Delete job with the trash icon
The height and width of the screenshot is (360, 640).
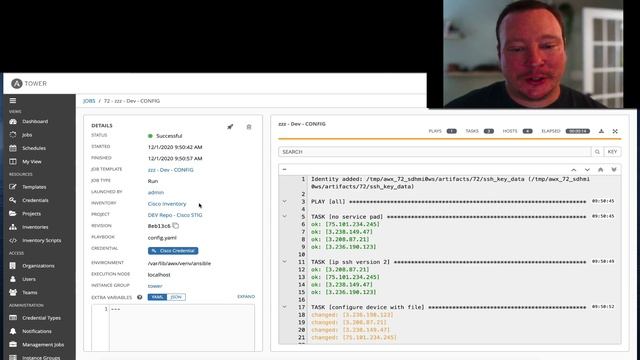pyautogui.click(x=249, y=127)
